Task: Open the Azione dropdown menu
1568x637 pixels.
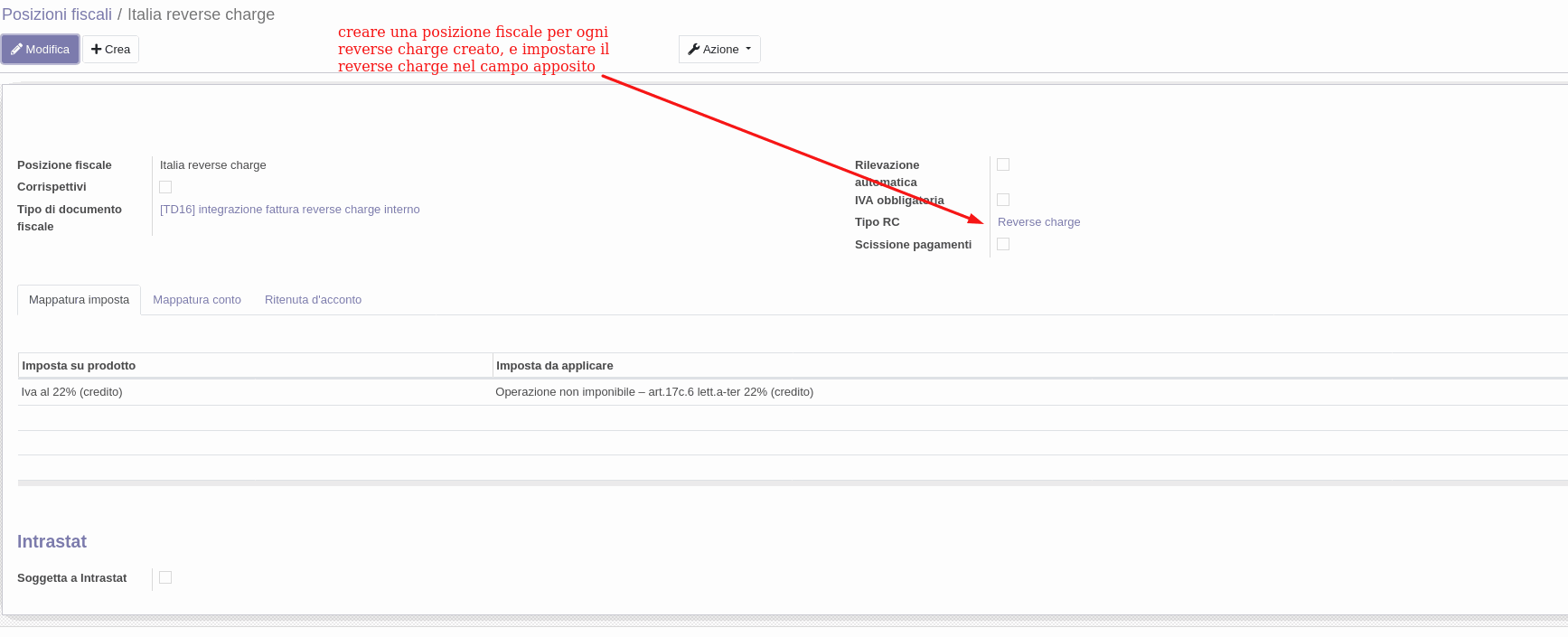Action: pyautogui.click(x=719, y=50)
